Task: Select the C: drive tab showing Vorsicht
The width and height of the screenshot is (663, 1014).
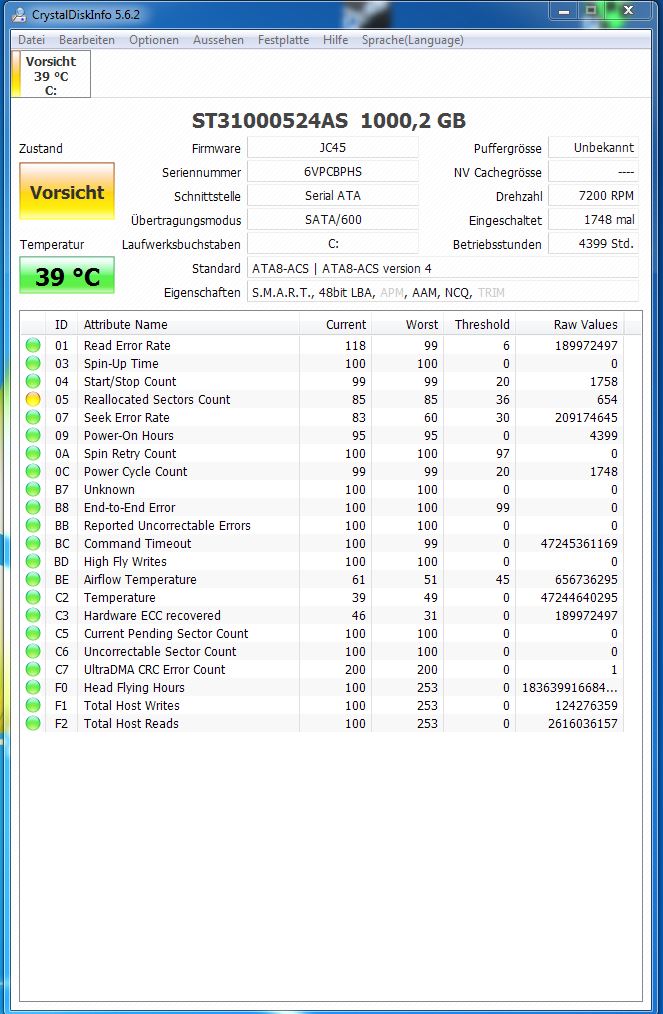Action: click(51, 74)
